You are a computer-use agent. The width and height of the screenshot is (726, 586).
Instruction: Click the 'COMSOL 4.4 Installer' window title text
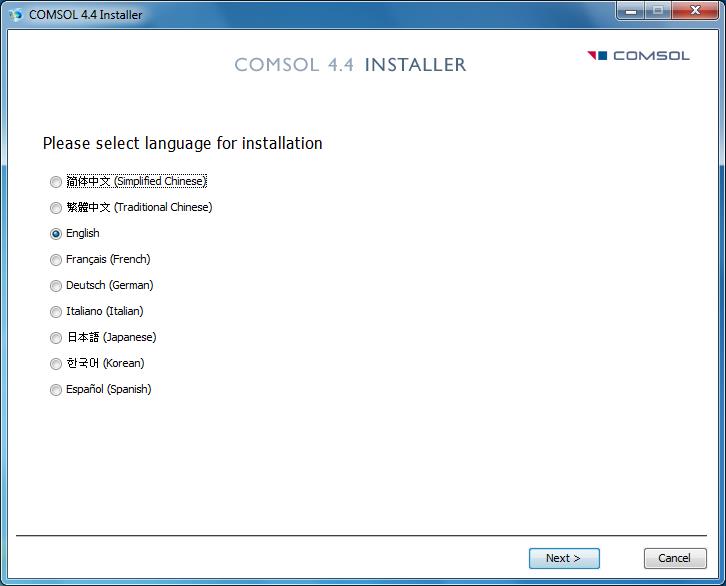coord(85,14)
